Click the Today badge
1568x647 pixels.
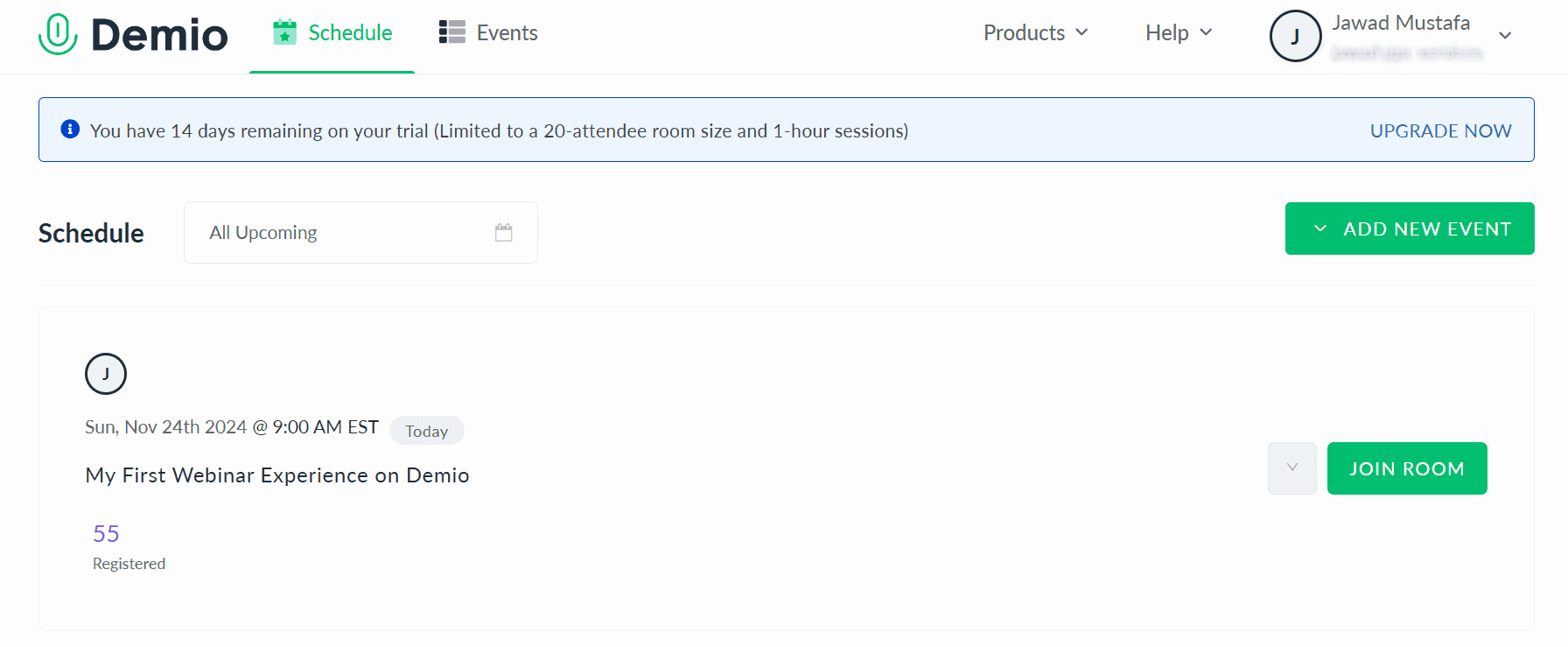point(426,431)
